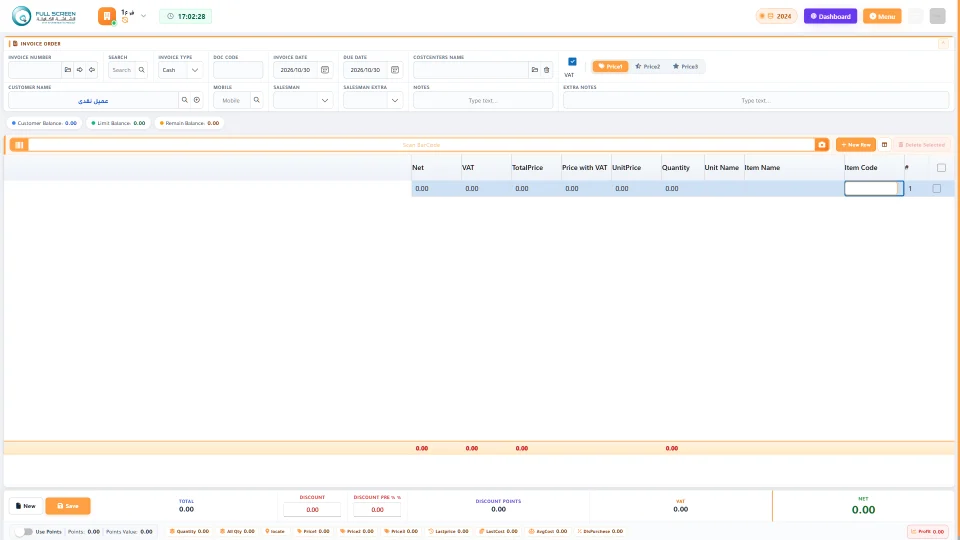Click Delete Selected button
960x540 pixels.
click(922, 145)
